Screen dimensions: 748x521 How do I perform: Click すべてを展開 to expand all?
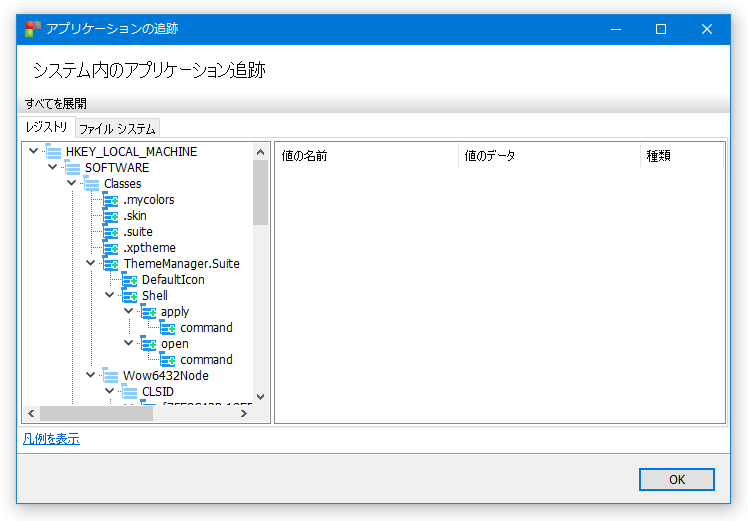(56, 103)
